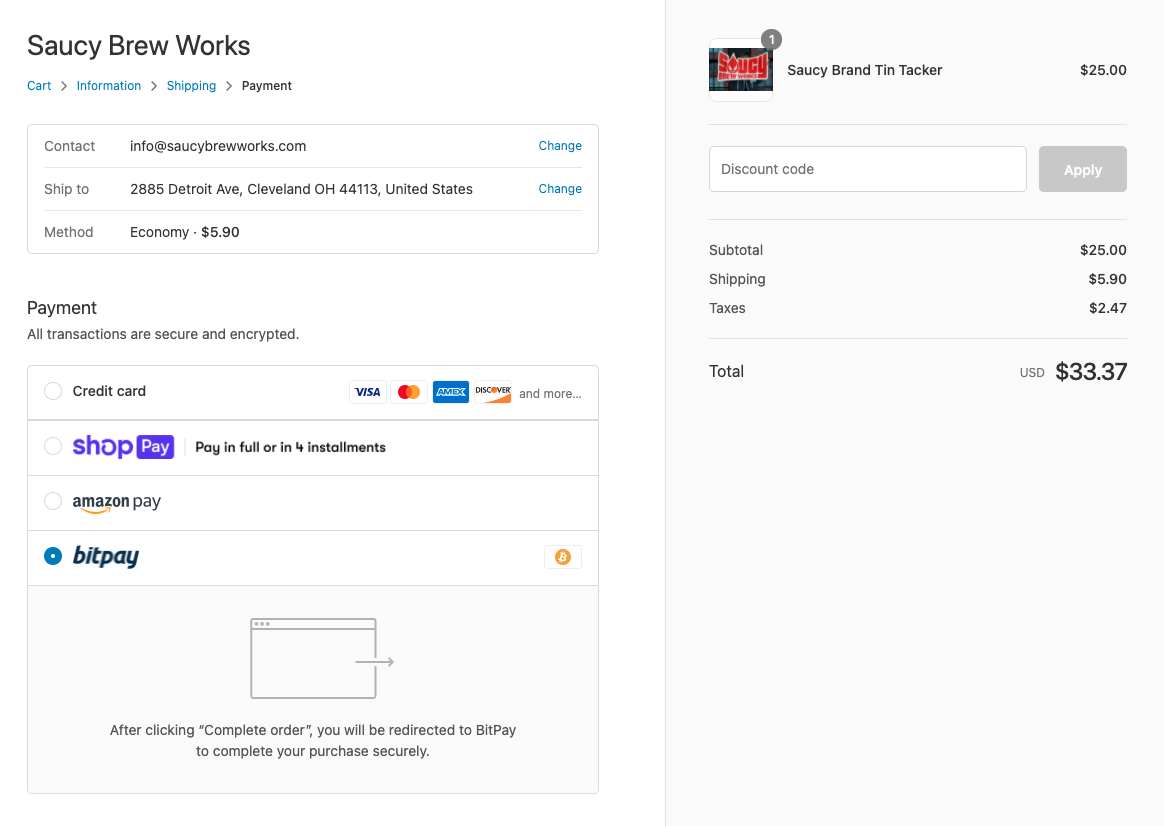
Task: Click the BitPay logo
Action: [105, 557]
